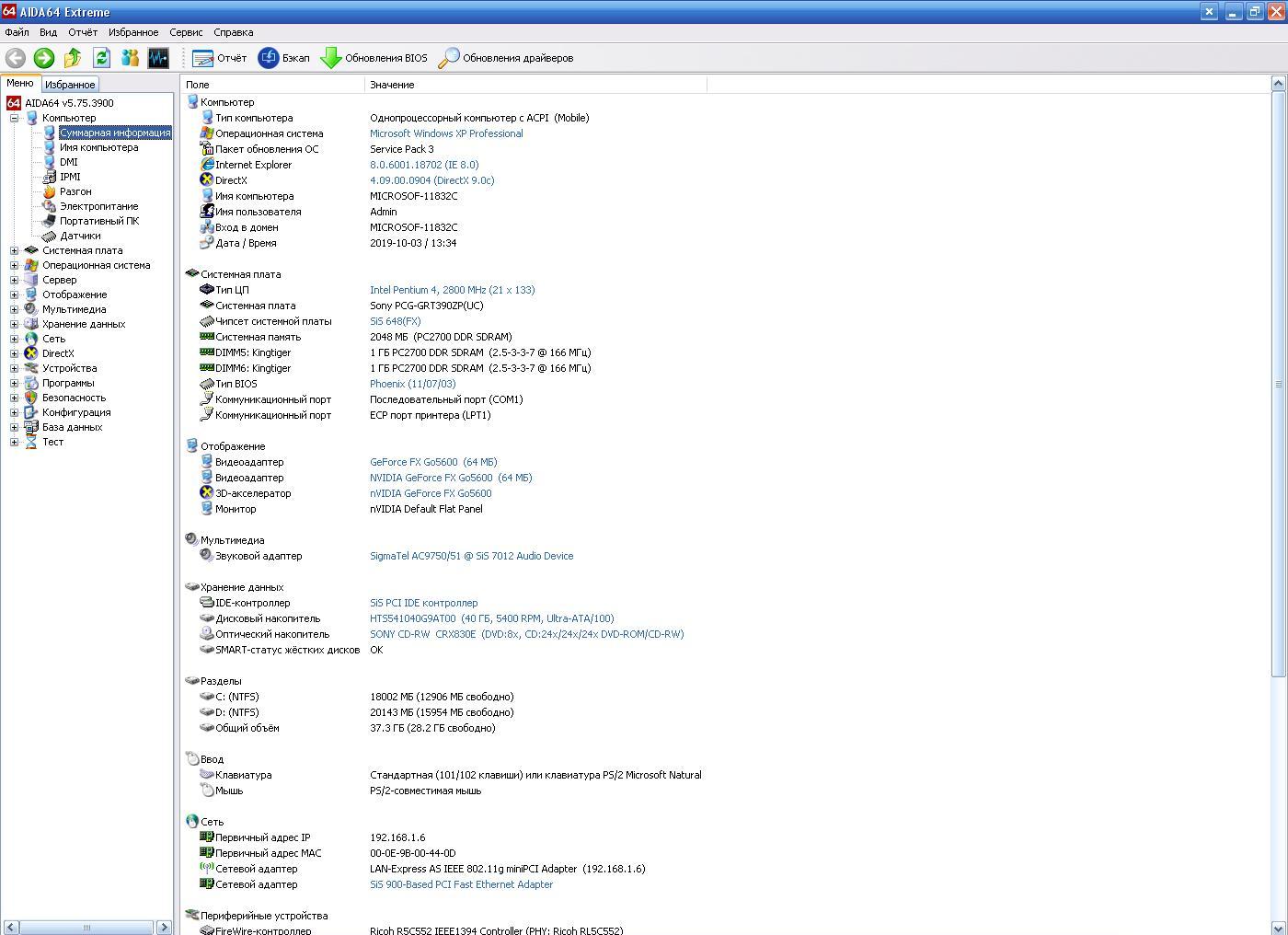Open the users icon in toolbar
This screenshot has height=935, width=1288.
click(130, 58)
